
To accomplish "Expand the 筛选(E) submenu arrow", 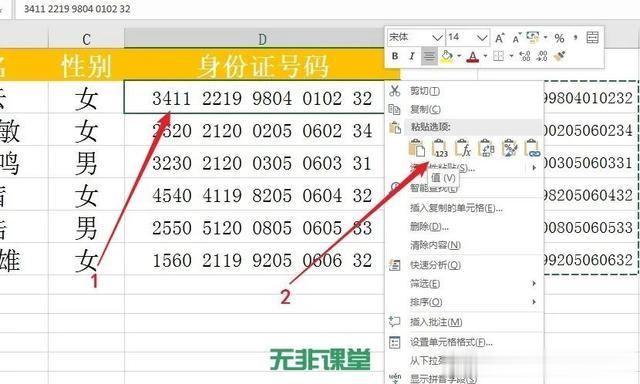I will [x=534, y=283].
